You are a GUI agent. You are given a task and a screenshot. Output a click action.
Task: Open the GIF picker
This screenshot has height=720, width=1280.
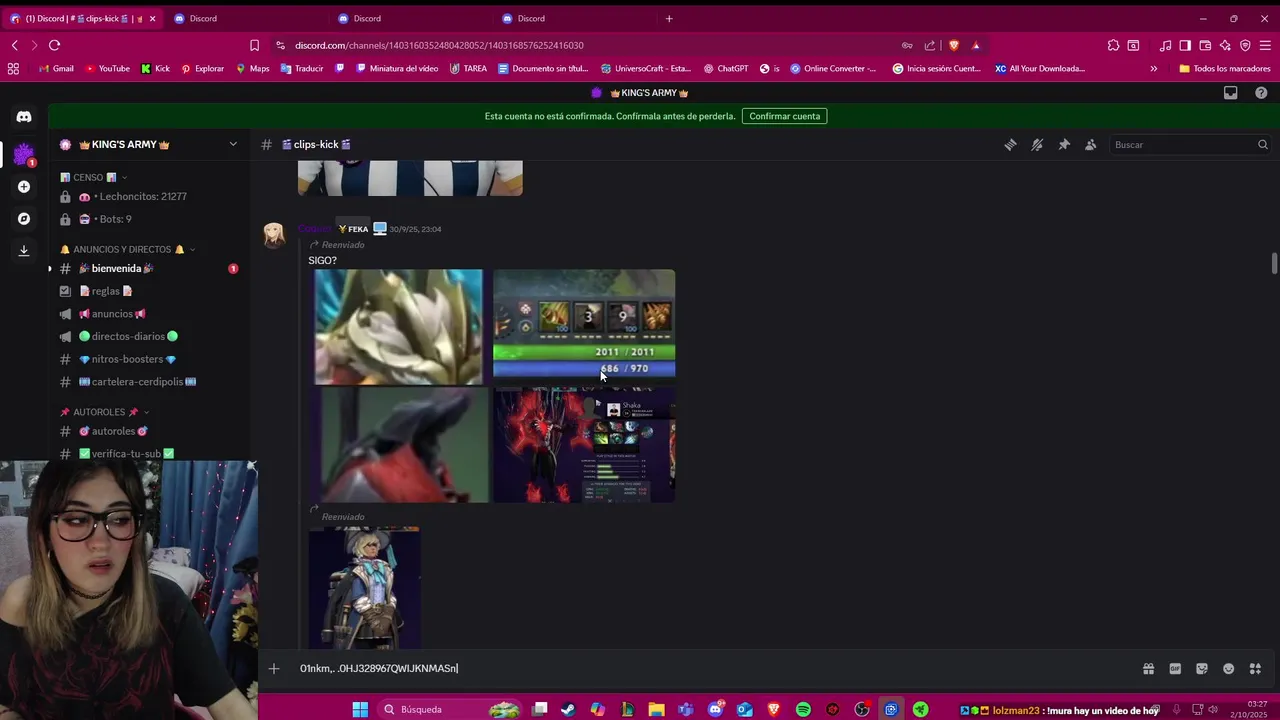point(1175,669)
